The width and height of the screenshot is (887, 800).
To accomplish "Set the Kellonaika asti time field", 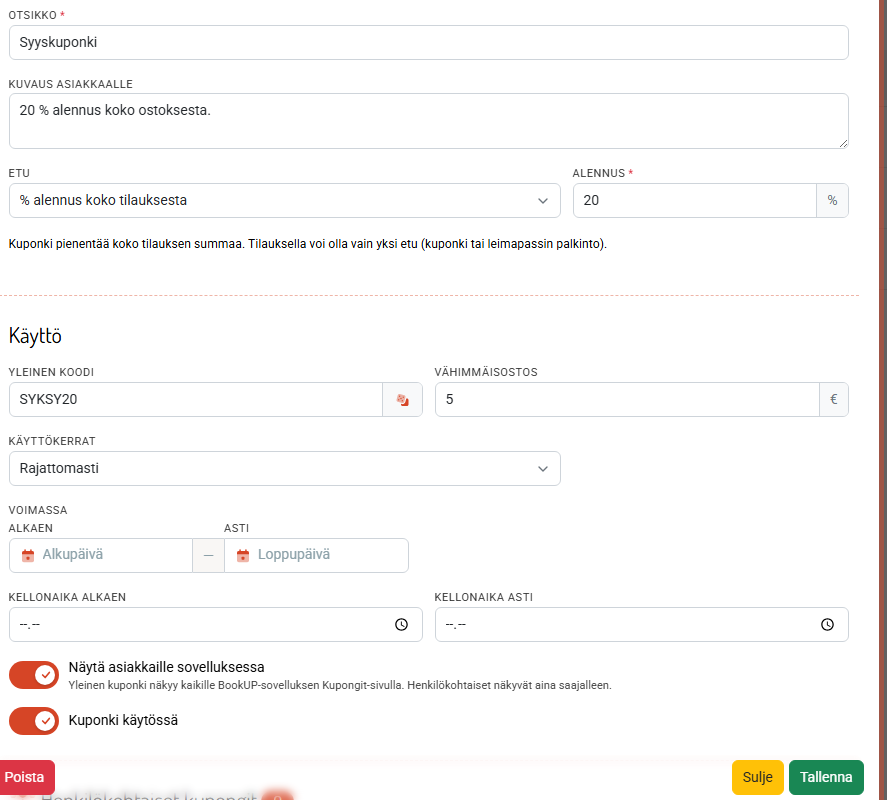I will tap(641, 625).
